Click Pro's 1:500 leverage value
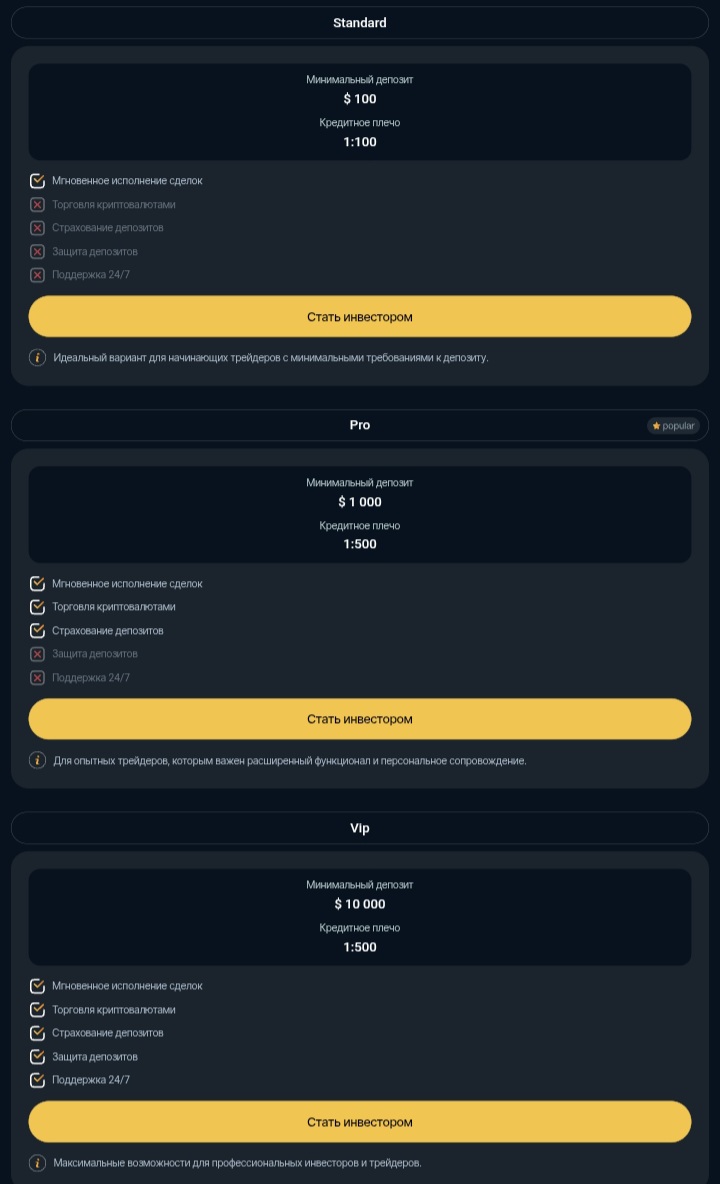The width and height of the screenshot is (720, 1184). (360, 544)
